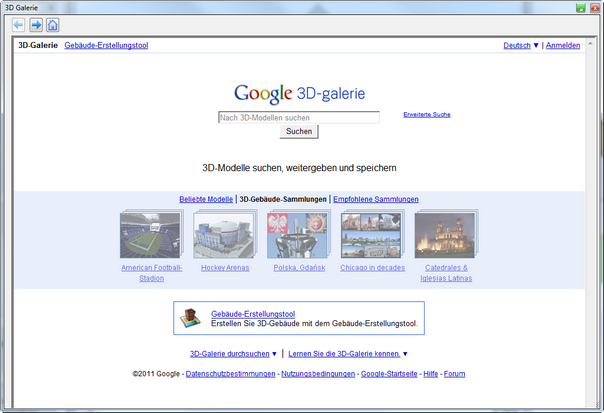This screenshot has width=604, height=413.
Task: Open Datenschutzbestimmungen footer link
Action: point(230,374)
